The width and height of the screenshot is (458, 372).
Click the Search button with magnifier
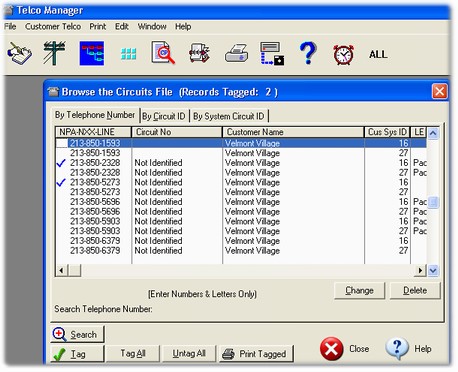tap(77, 334)
